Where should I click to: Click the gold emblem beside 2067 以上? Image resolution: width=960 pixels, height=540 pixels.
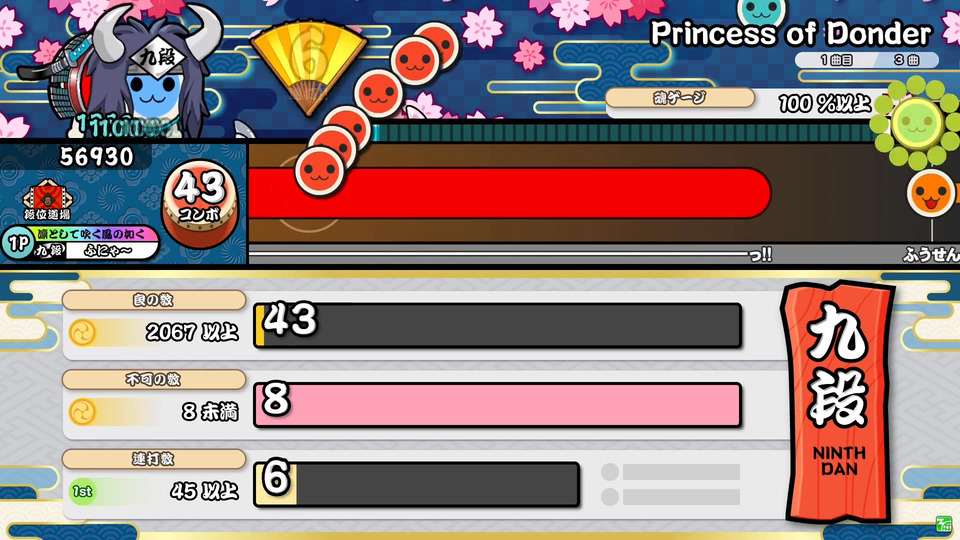coord(82,332)
